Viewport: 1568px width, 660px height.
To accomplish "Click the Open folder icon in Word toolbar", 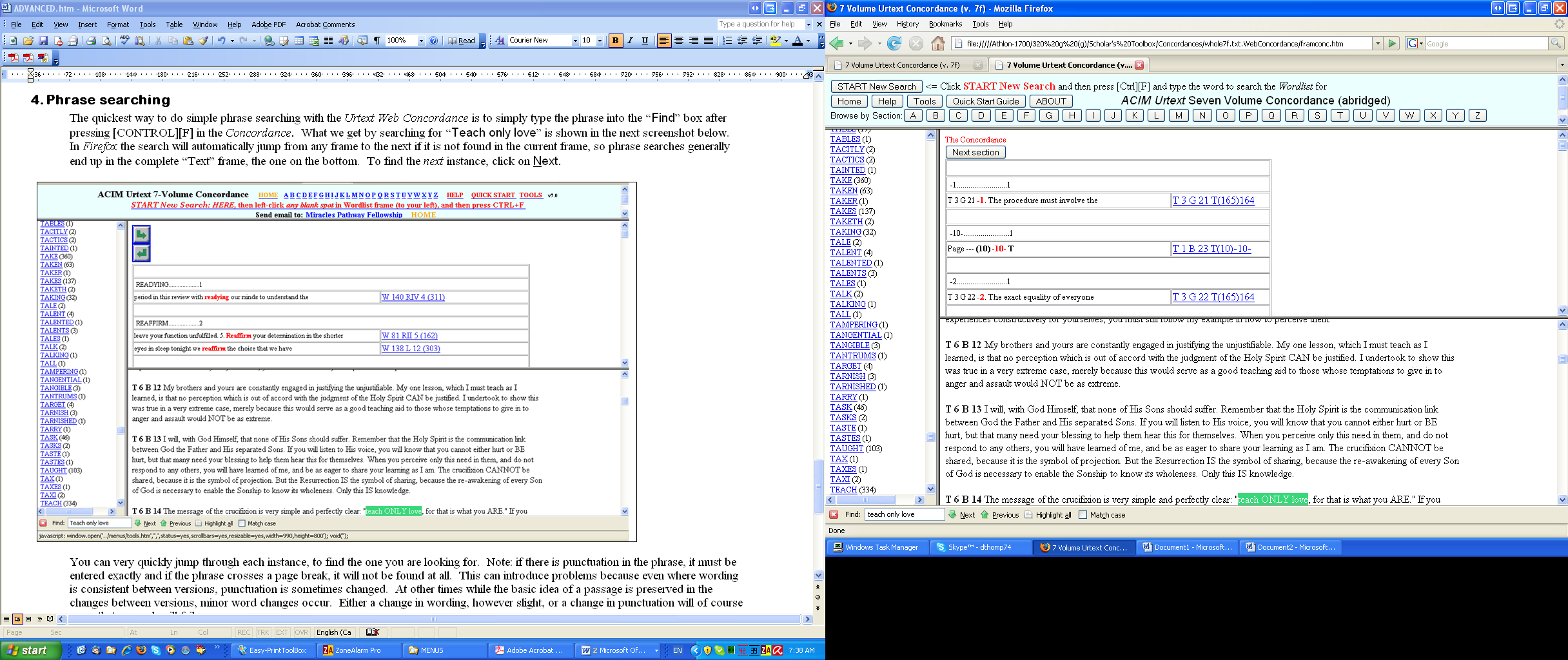I will [x=28, y=41].
